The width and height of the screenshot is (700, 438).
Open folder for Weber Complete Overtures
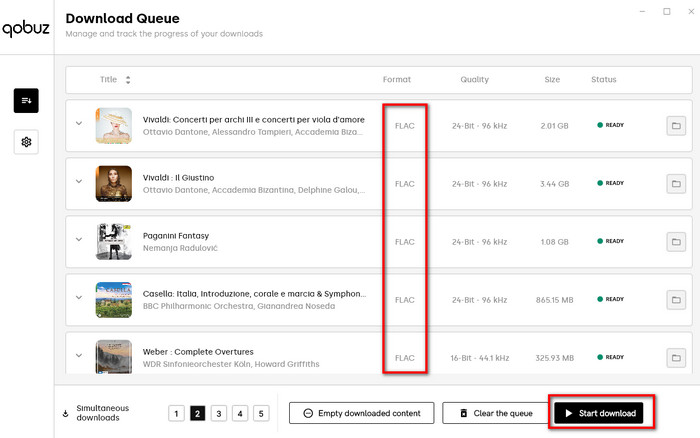pos(676,358)
